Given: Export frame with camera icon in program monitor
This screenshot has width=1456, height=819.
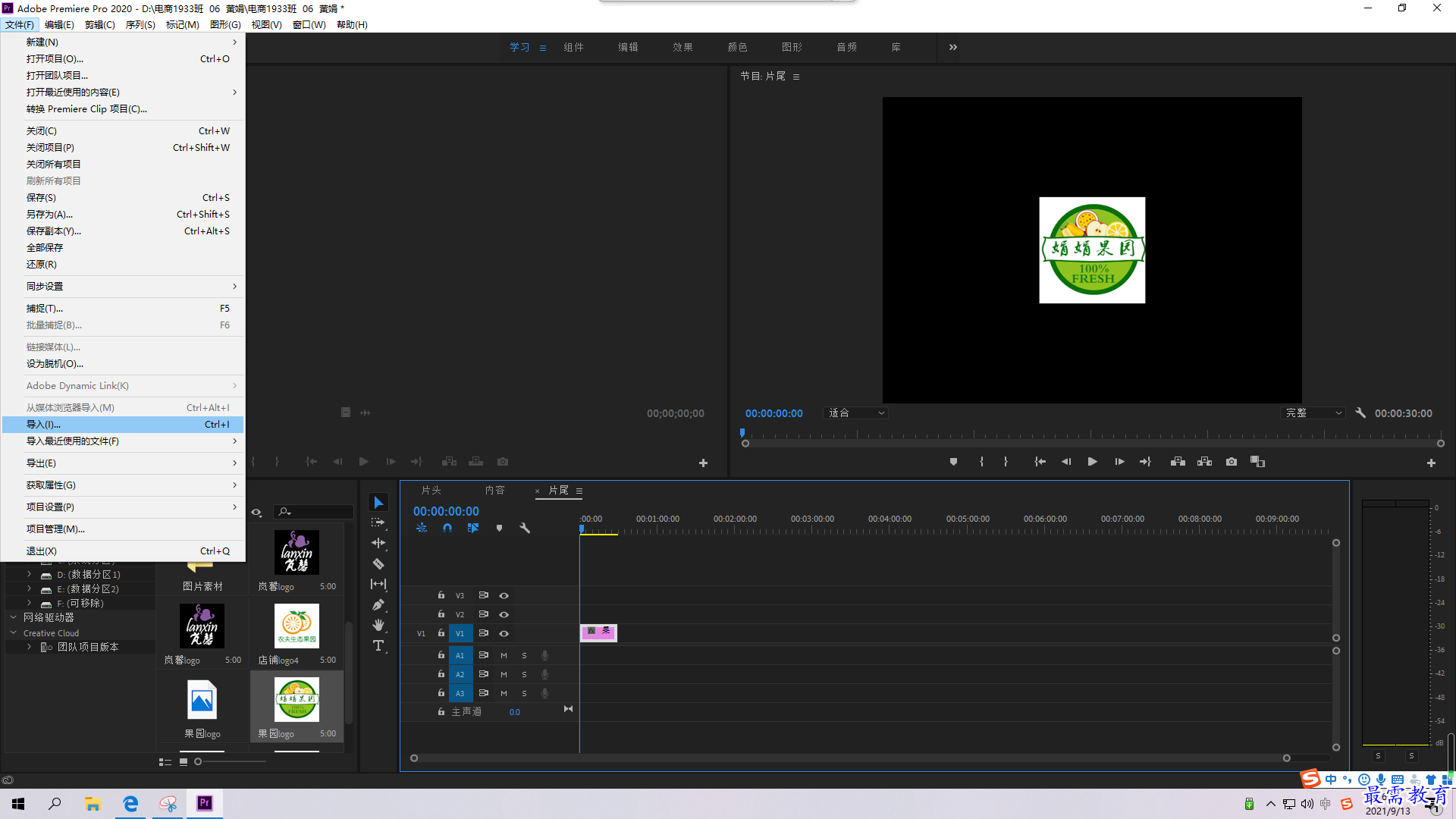Looking at the screenshot, I should coord(1232,462).
